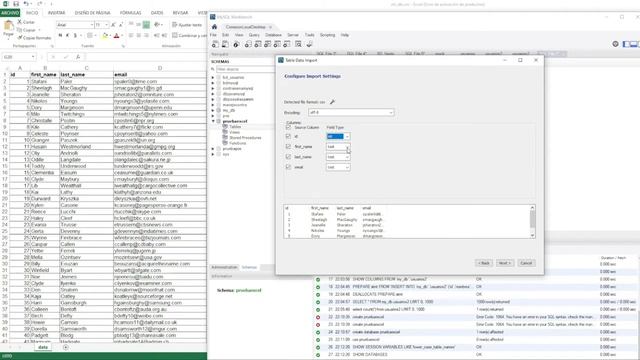
Task: Open DATOS ribbon tab in Excel
Action: (157, 13)
